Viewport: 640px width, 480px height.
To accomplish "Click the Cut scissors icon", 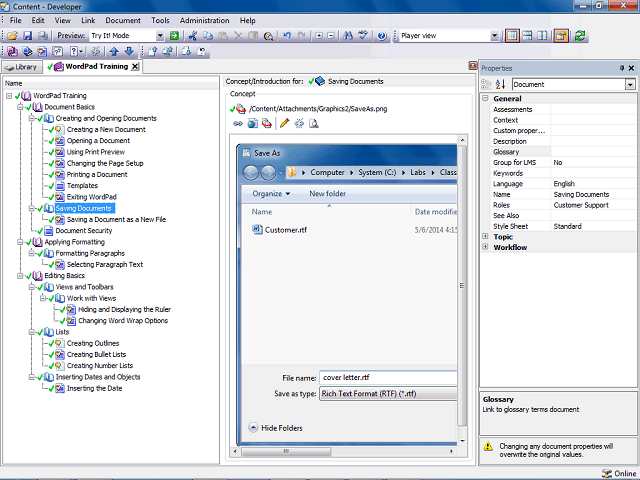I will (x=193, y=36).
